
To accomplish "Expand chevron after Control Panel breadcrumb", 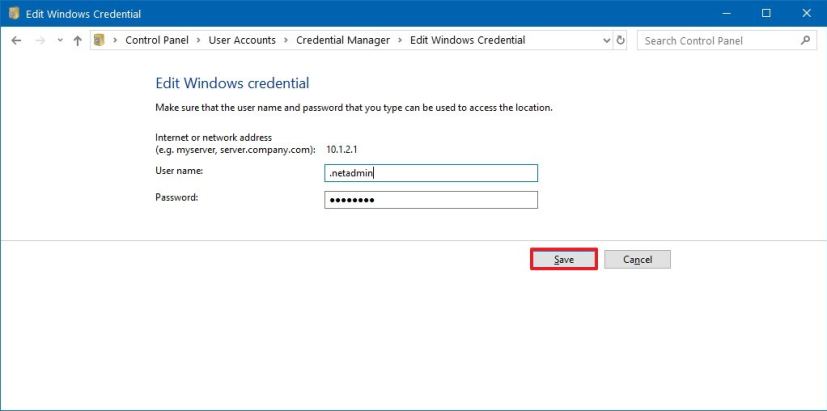I will pos(199,41).
